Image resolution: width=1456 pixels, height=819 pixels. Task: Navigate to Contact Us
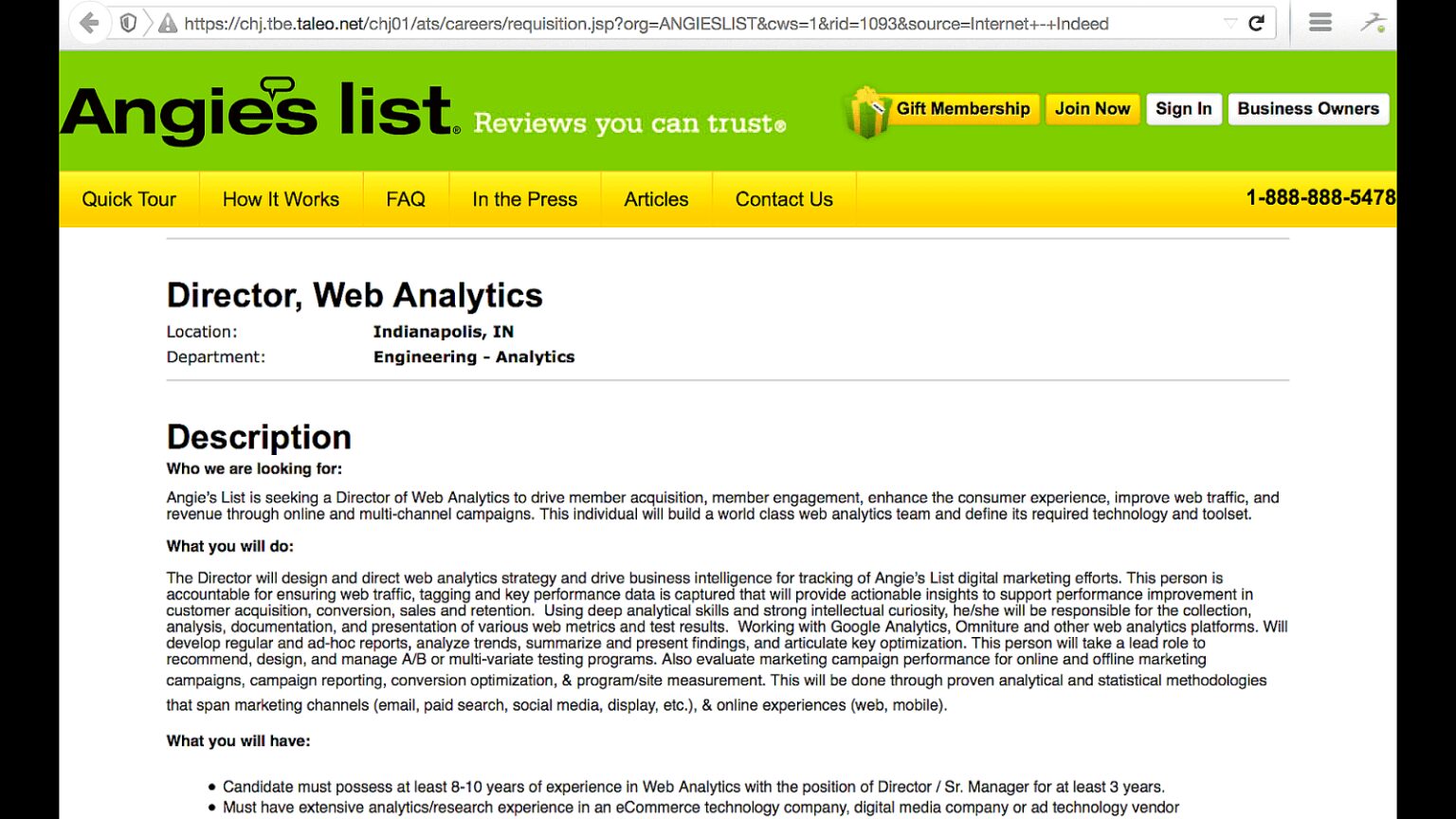coord(784,199)
